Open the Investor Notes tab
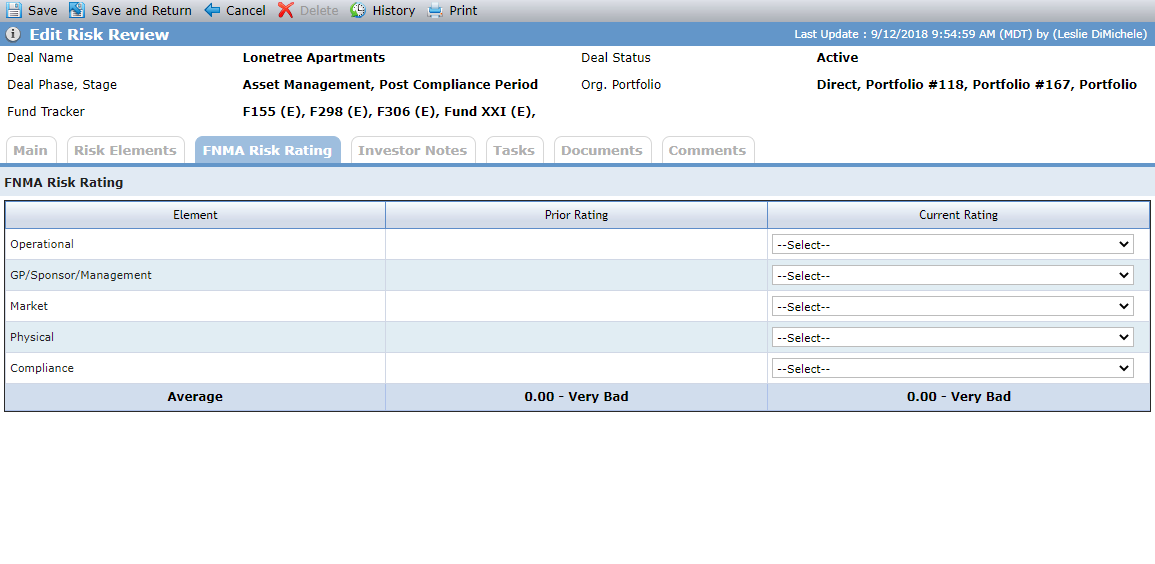Screen dimensions: 1155x564 (412, 150)
